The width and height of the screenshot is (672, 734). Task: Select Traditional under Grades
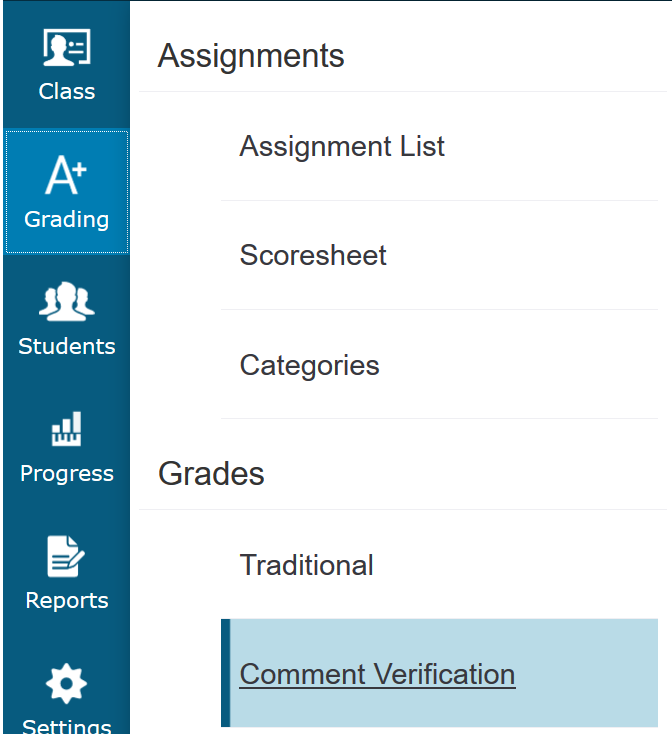pos(306,565)
